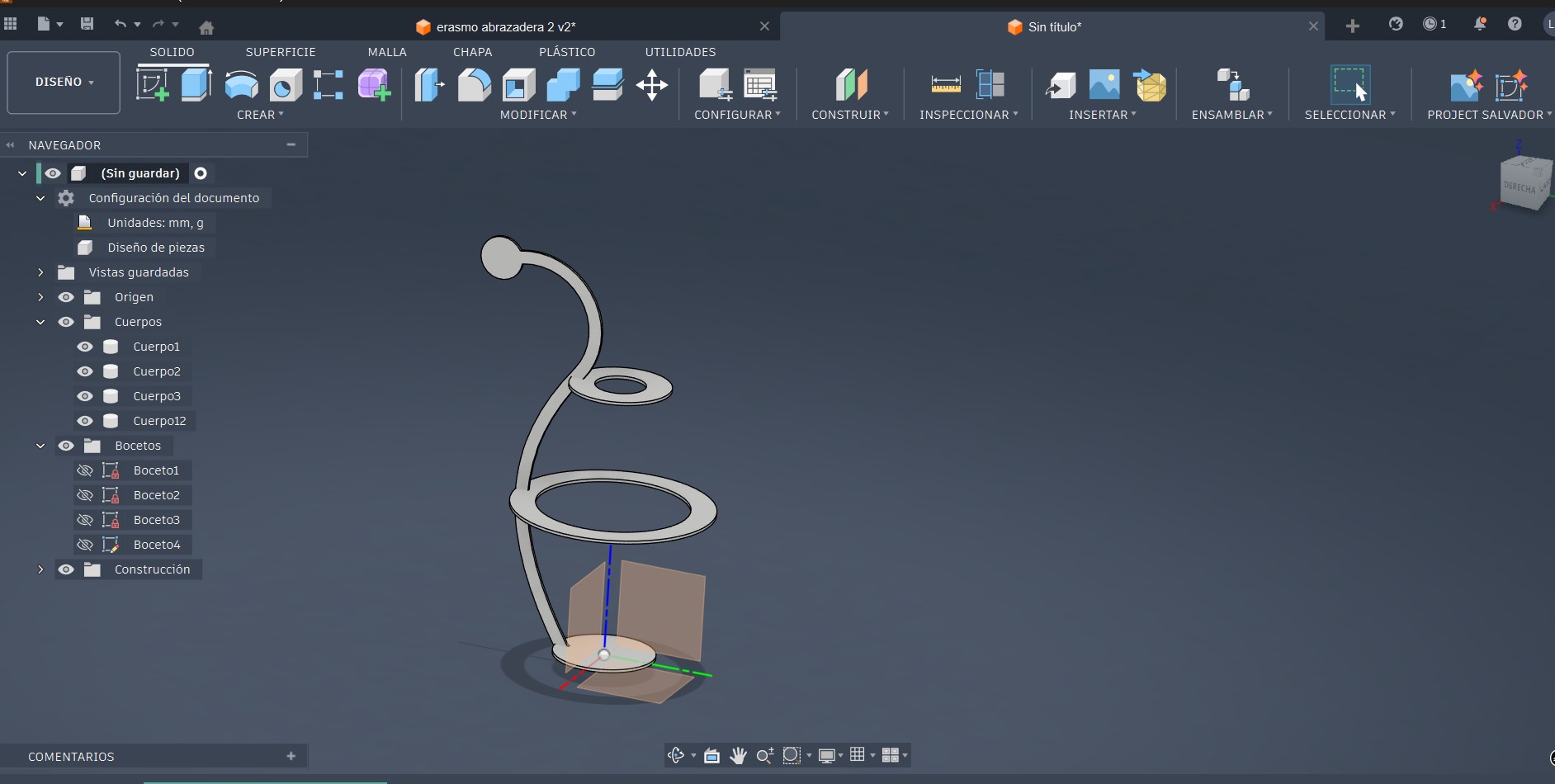Toggle visibility of Cuerpo3

click(x=85, y=396)
